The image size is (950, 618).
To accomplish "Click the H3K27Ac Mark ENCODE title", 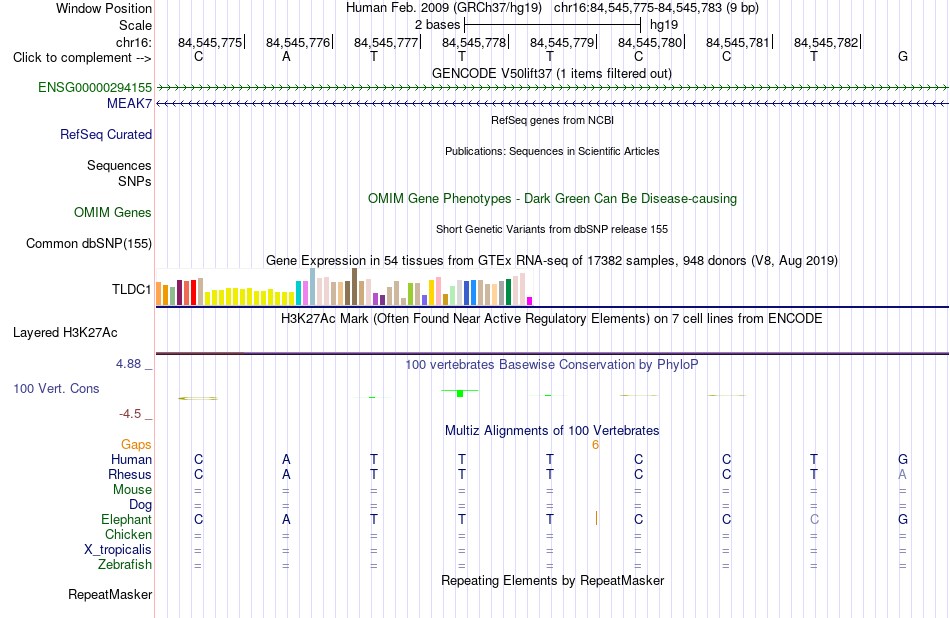I will point(552,319).
